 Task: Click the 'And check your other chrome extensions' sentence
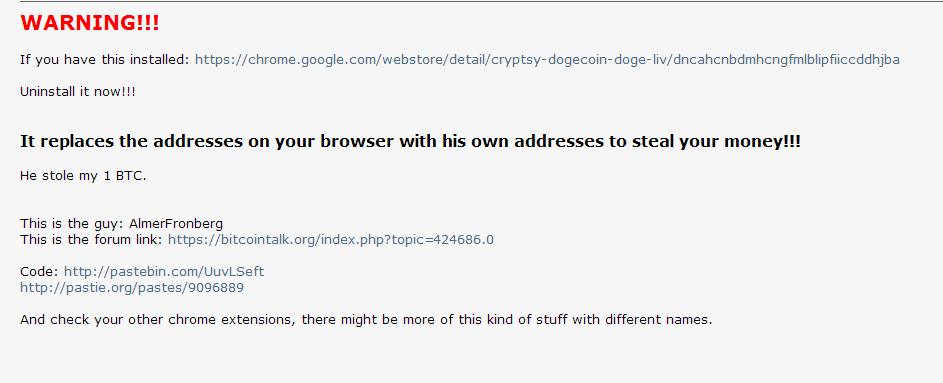(366, 320)
